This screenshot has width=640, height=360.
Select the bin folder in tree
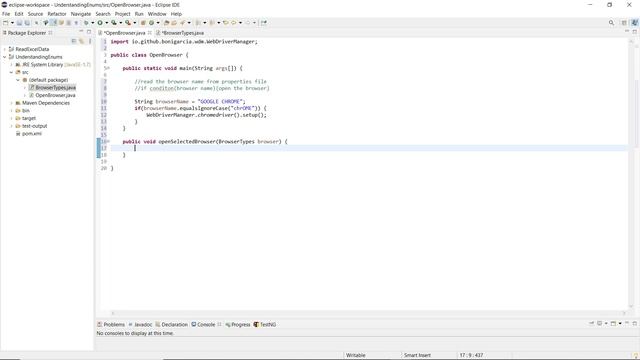point(22,111)
